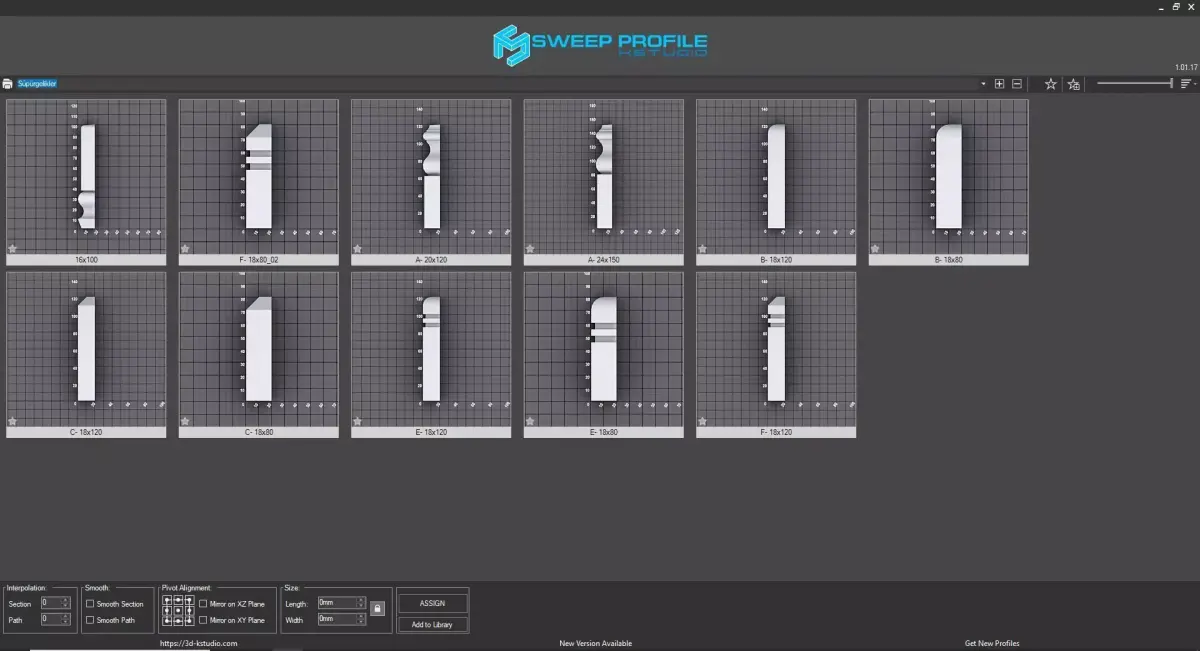Click the Get New Profiles link

[x=992, y=643]
